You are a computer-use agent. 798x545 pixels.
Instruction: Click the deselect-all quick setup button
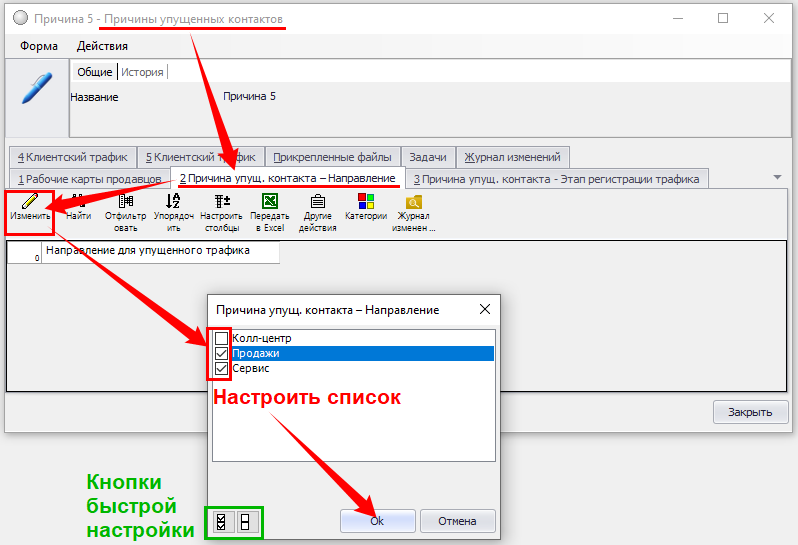(x=248, y=522)
